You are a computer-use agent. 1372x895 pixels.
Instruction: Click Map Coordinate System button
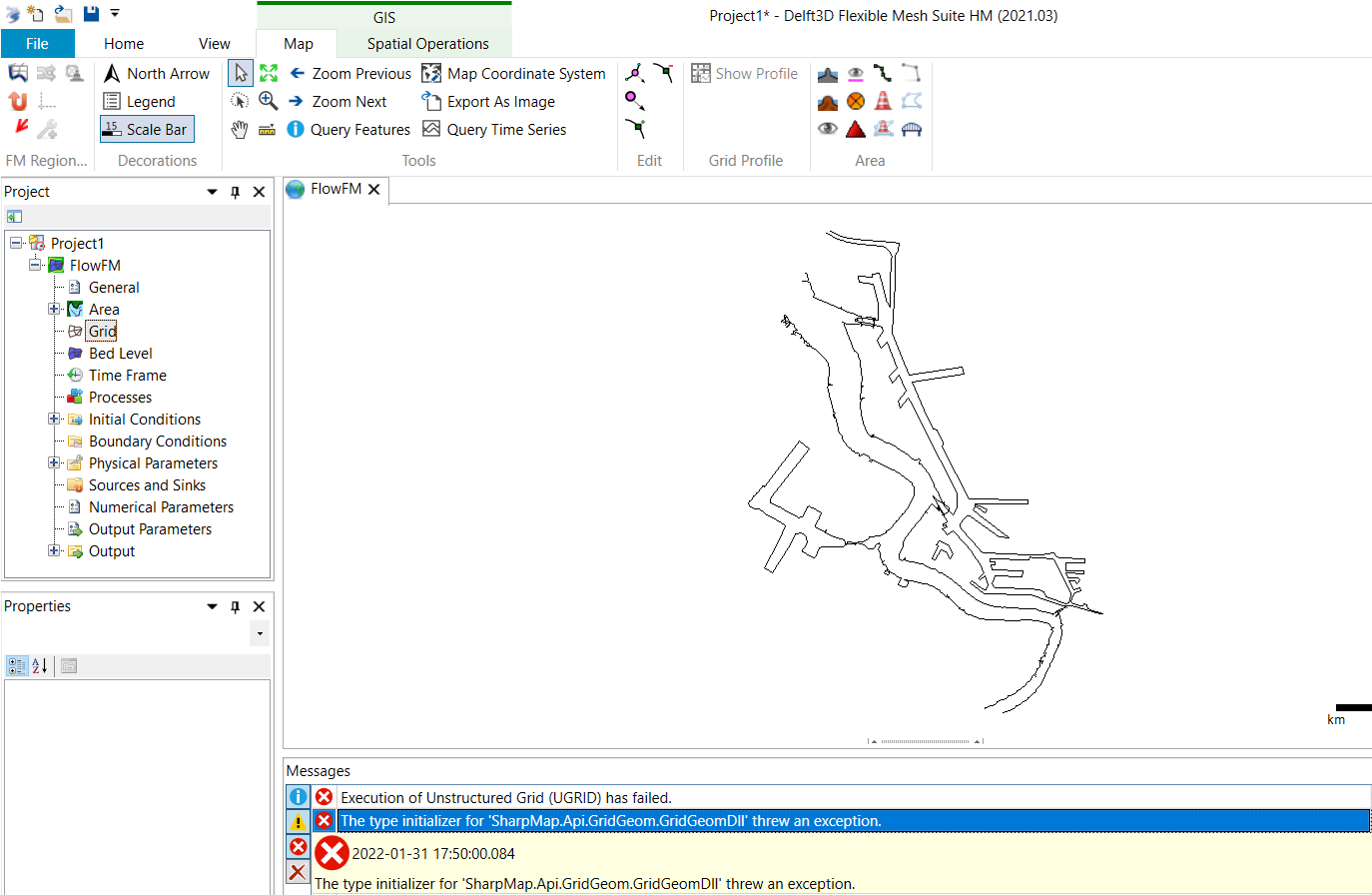514,74
